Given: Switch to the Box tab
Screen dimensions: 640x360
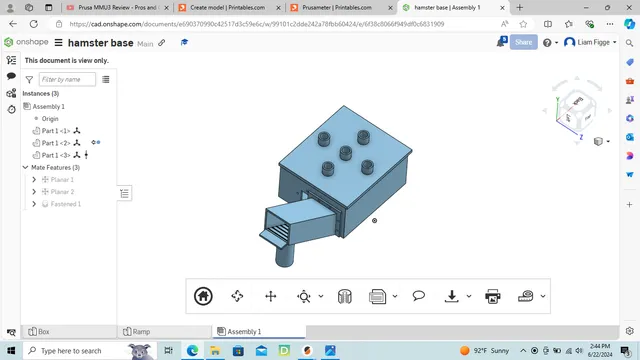Looking at the screenshot, I should coord(69,332).
